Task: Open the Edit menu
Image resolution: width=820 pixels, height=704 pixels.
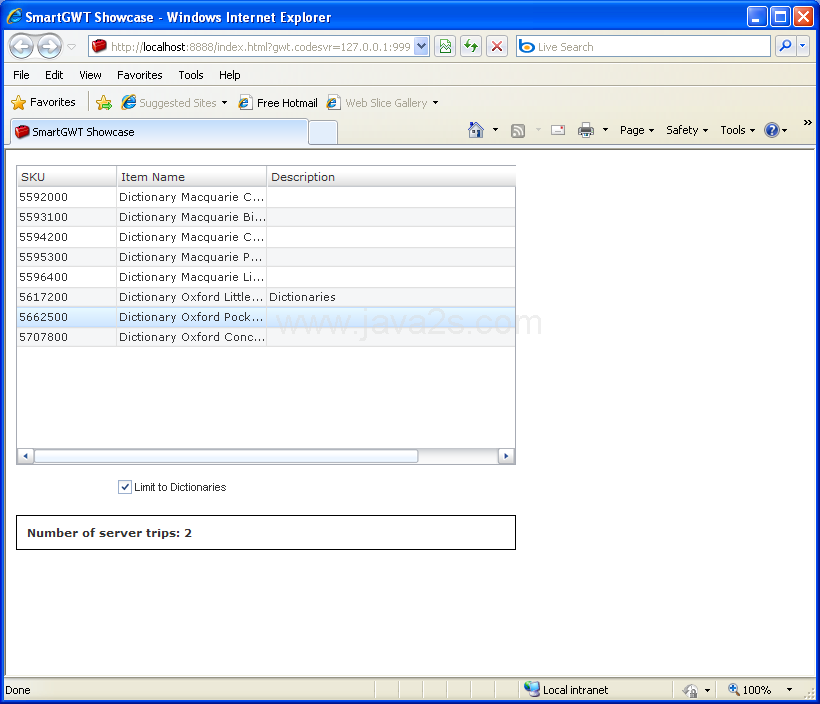Action: (x=54, y=75)
